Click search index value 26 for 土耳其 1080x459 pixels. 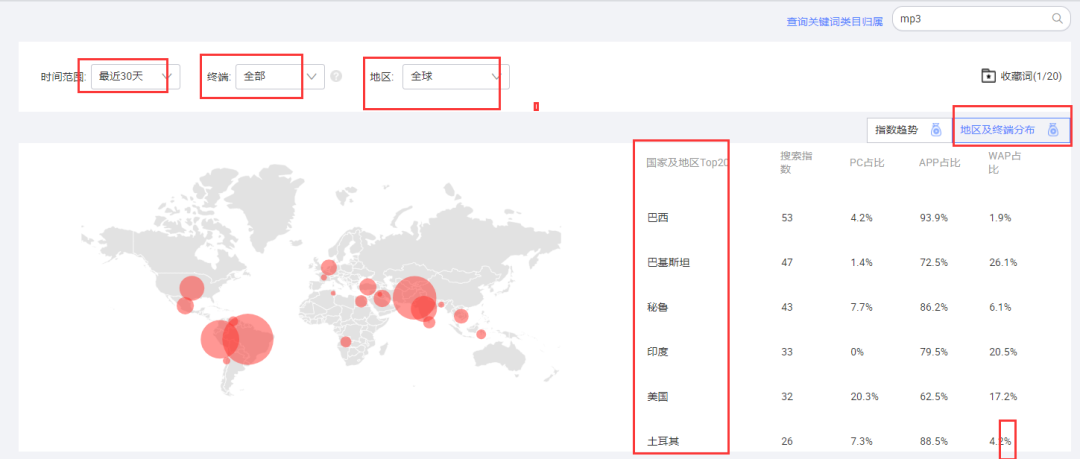click(787, 441)
